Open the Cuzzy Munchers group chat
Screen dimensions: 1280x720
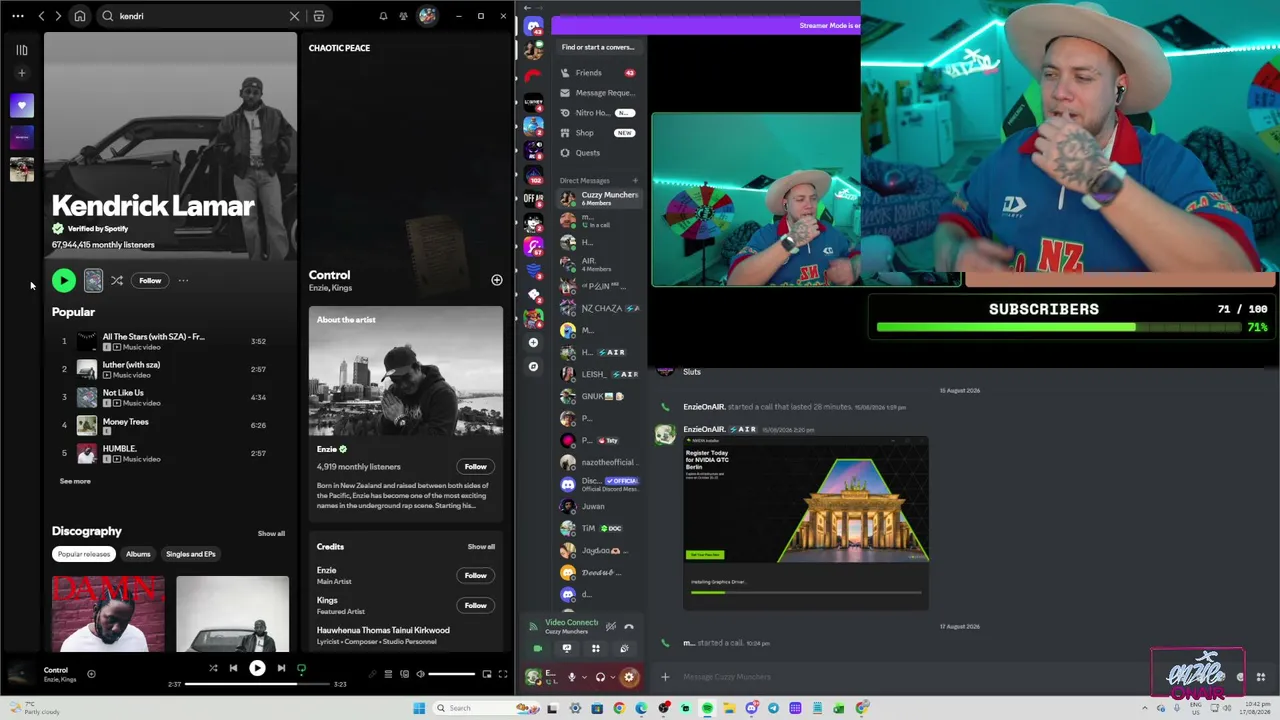pyautogui.click(x=598, y=198)
